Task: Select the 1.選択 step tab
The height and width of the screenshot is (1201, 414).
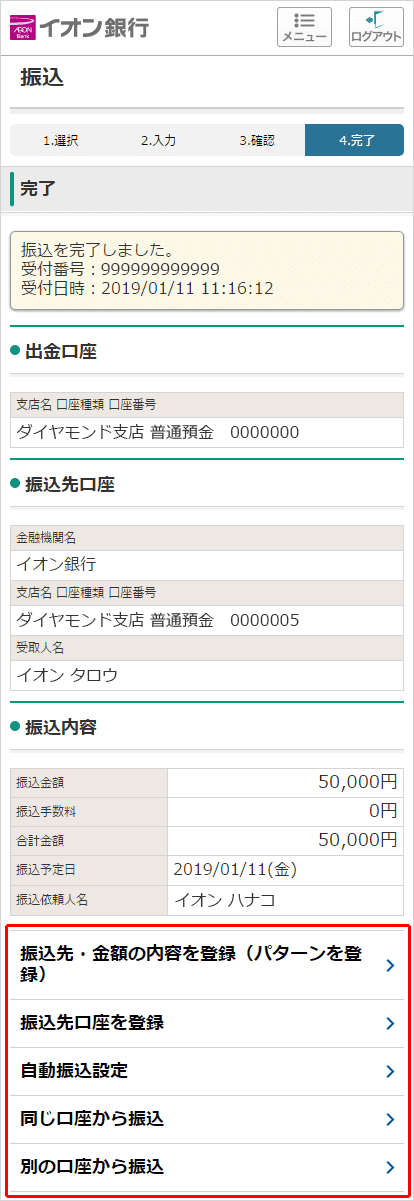Action: 60,140
